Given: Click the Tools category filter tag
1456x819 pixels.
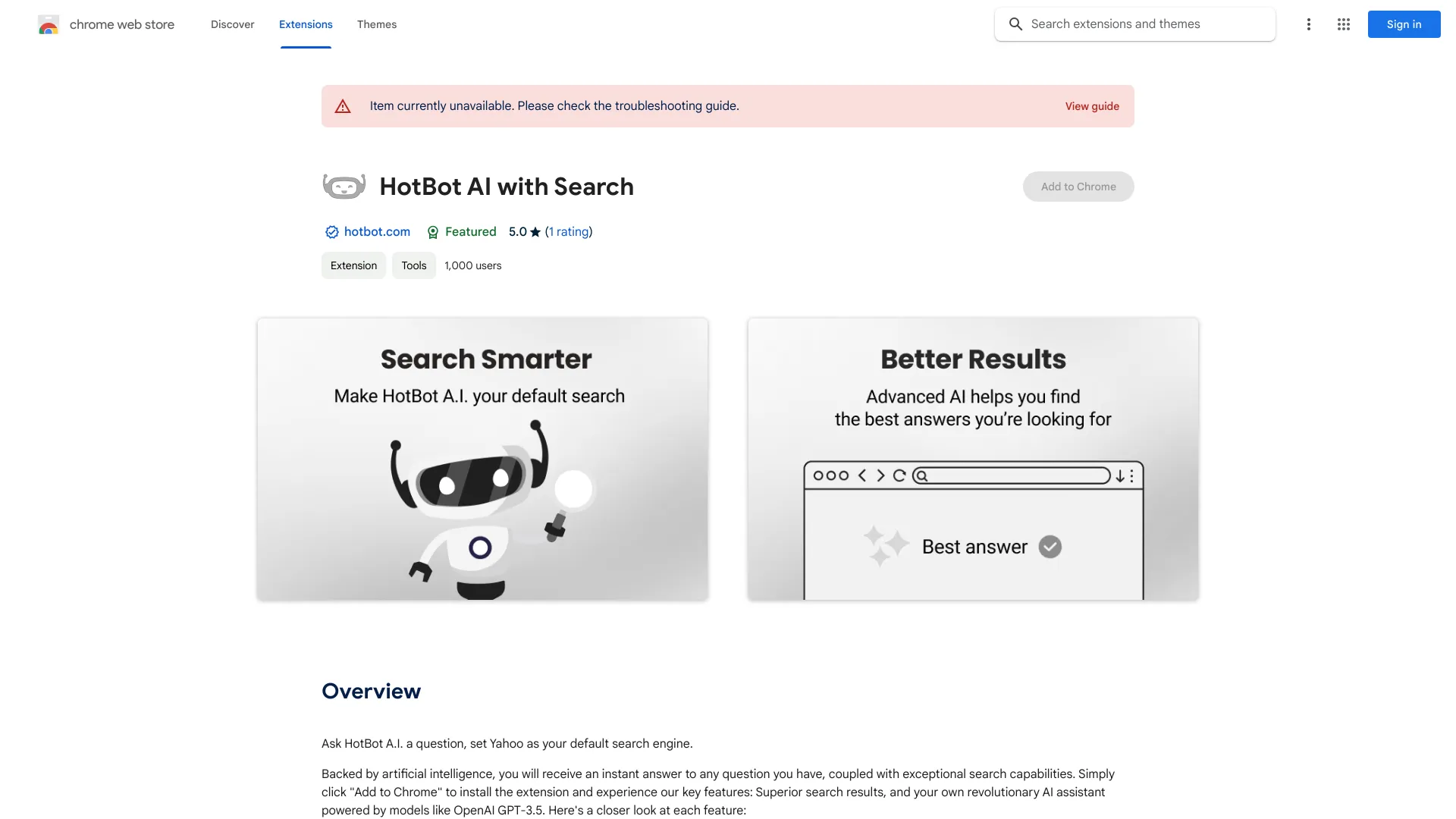Looking at the screenshot, I should [x=413, y=265].
